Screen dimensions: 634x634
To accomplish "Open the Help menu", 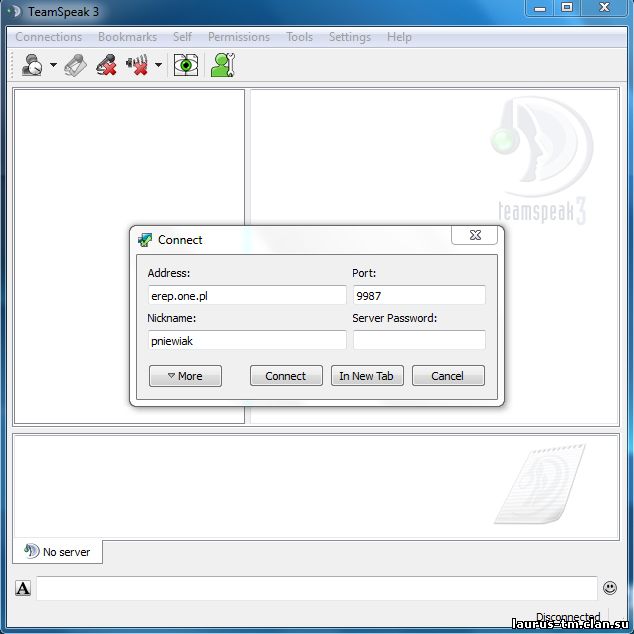I will click(399, 37).
